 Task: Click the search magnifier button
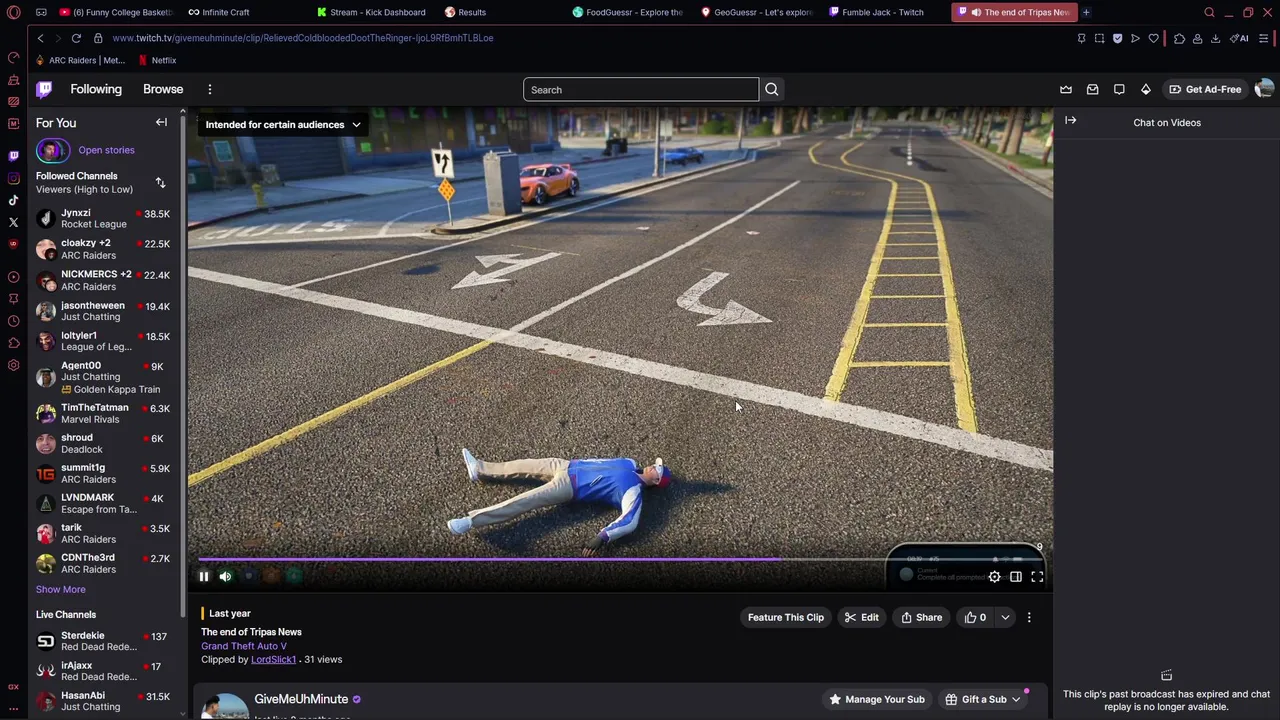pos(771,90)
